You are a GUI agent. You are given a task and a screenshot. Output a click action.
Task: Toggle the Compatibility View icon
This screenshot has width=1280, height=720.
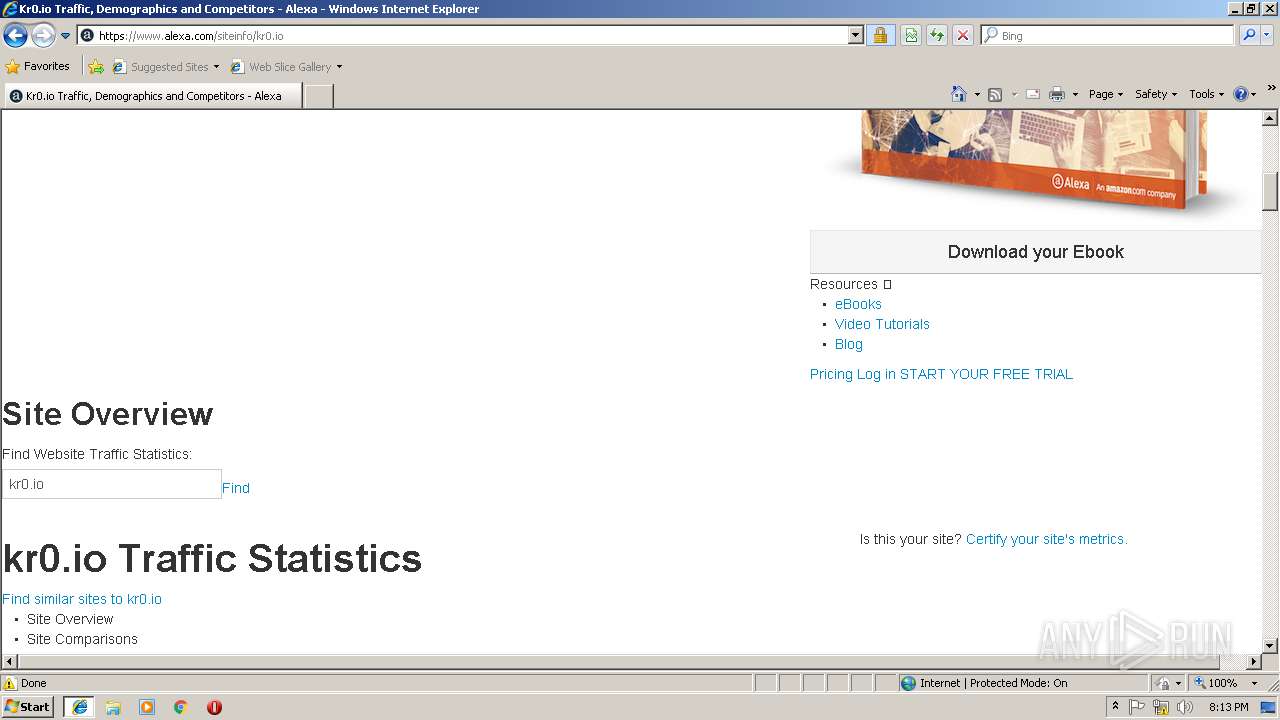(911, 36)
